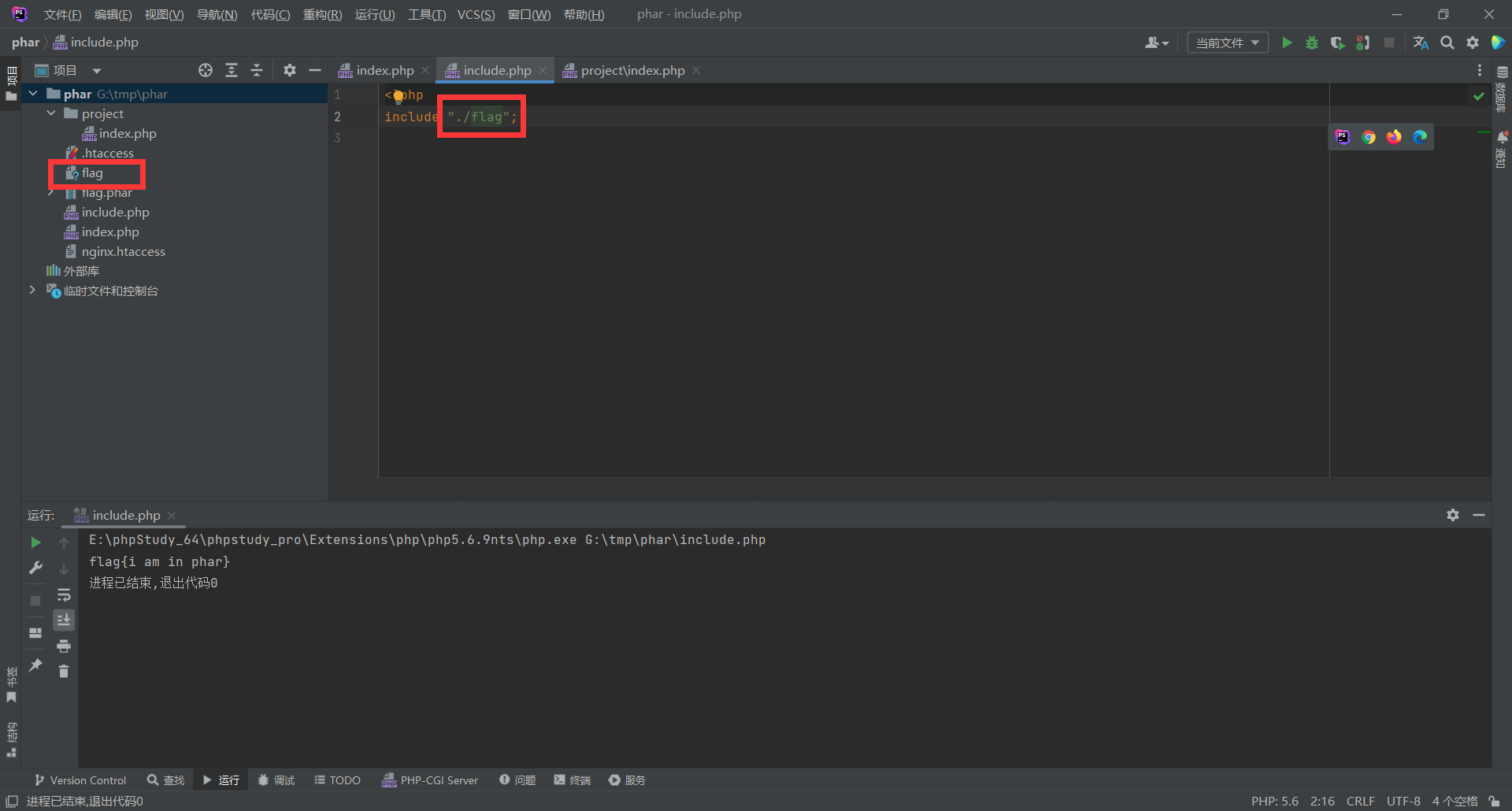Print the run console output
The image size is (1512, 811).
[x=64, y=646]
